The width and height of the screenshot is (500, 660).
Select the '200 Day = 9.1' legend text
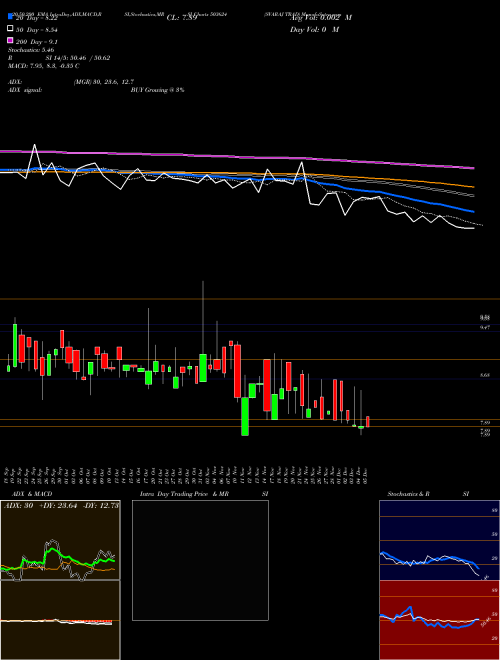[37, 42]
